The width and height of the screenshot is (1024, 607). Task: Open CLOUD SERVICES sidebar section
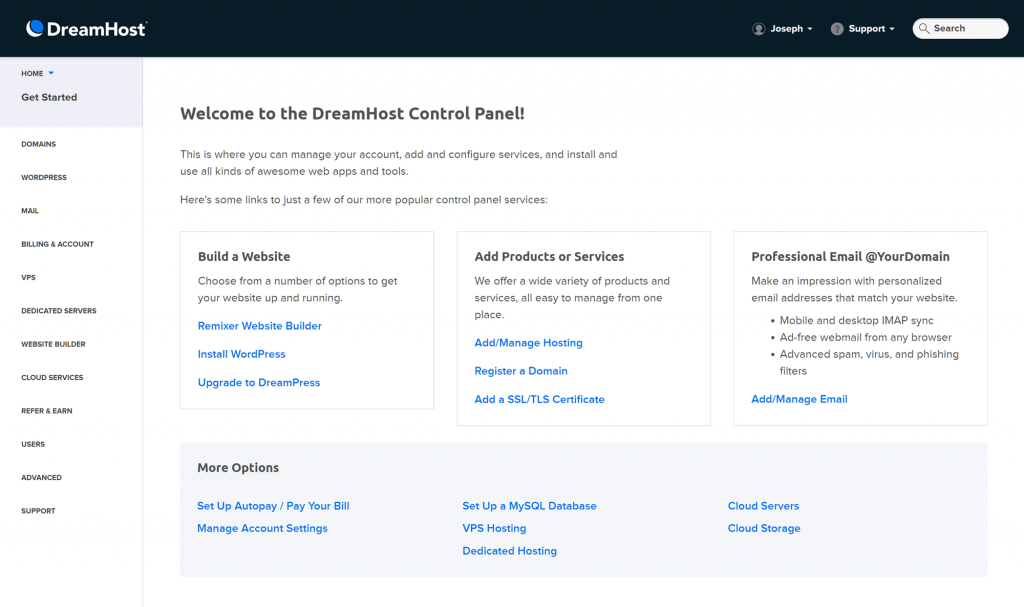coord(52,378)
